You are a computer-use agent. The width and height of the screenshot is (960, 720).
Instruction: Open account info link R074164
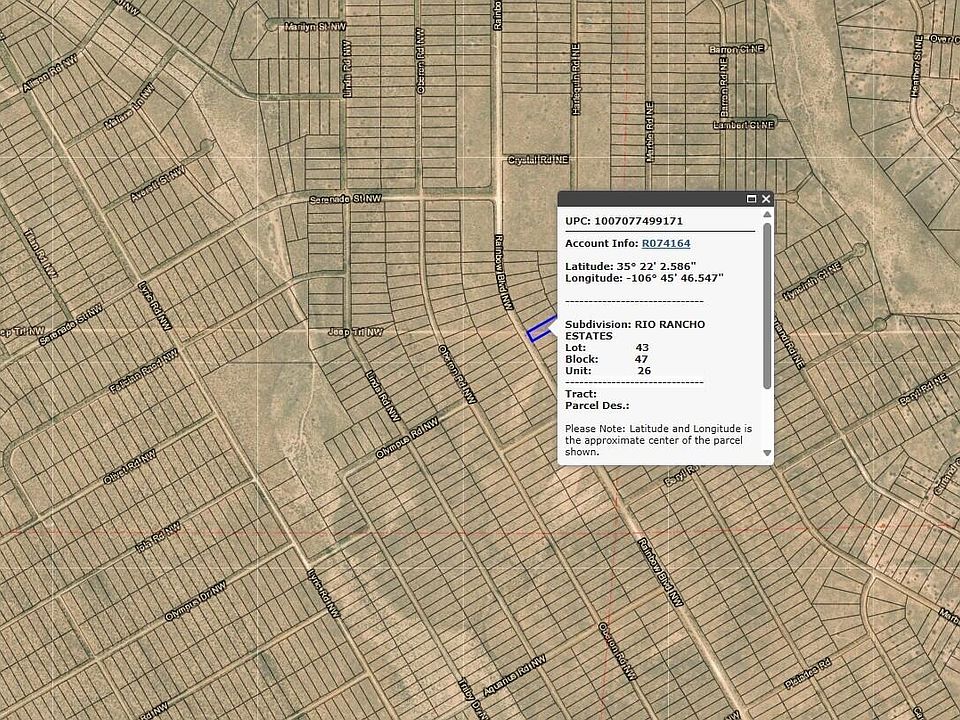pyautogui.click(x=666, y=244)
